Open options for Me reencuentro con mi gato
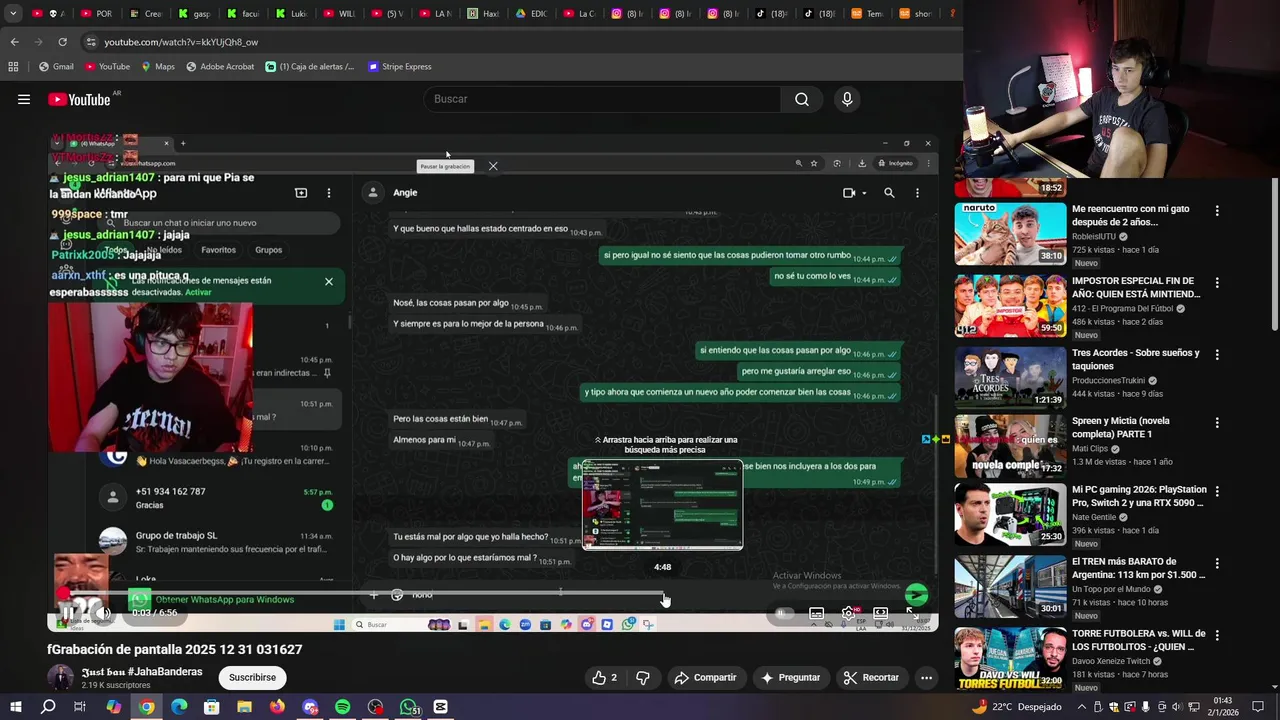This screenshot has width=1280, height=720. [x=1217, y=211]
